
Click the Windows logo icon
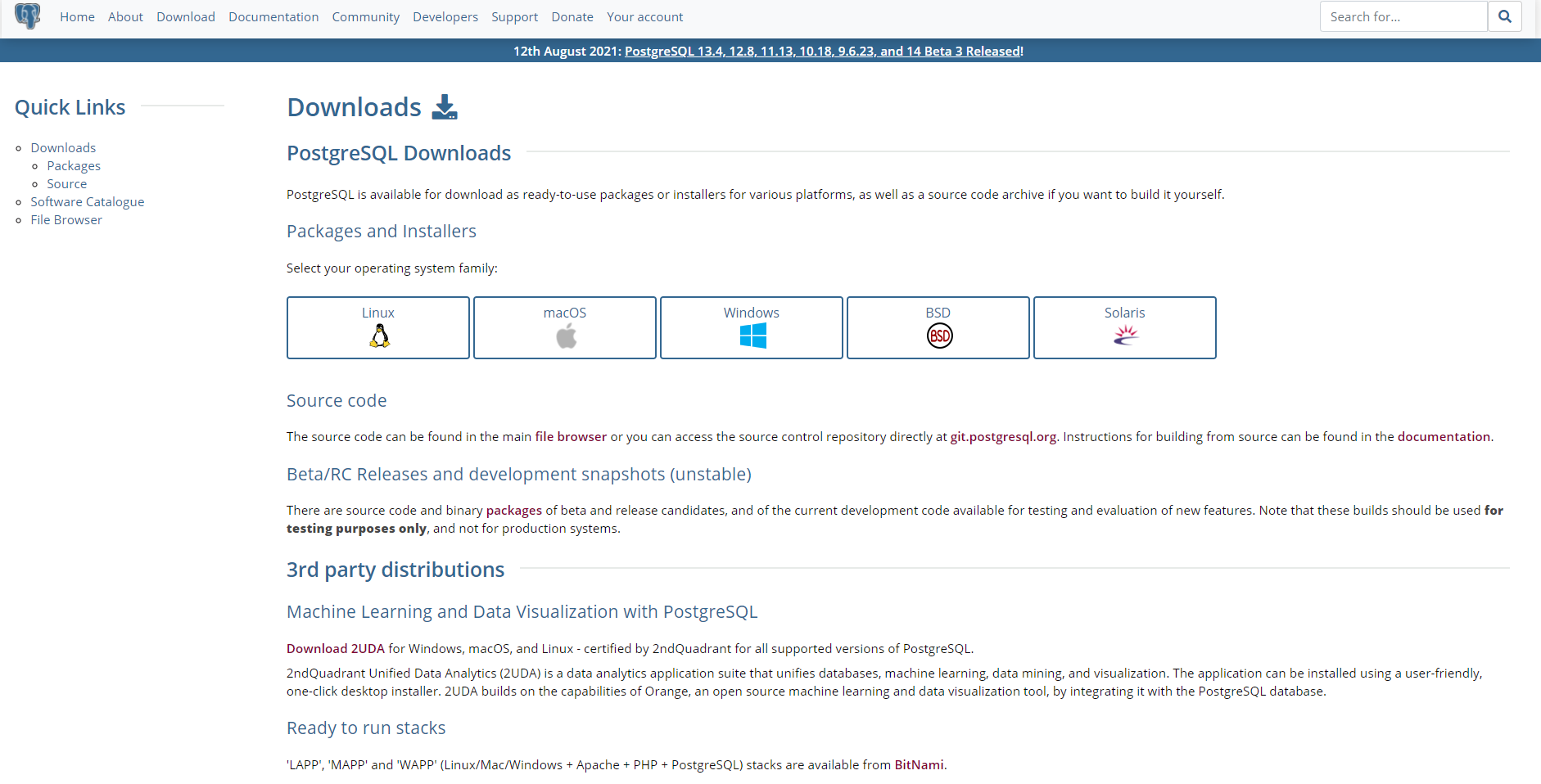click(x=752, y=336)
